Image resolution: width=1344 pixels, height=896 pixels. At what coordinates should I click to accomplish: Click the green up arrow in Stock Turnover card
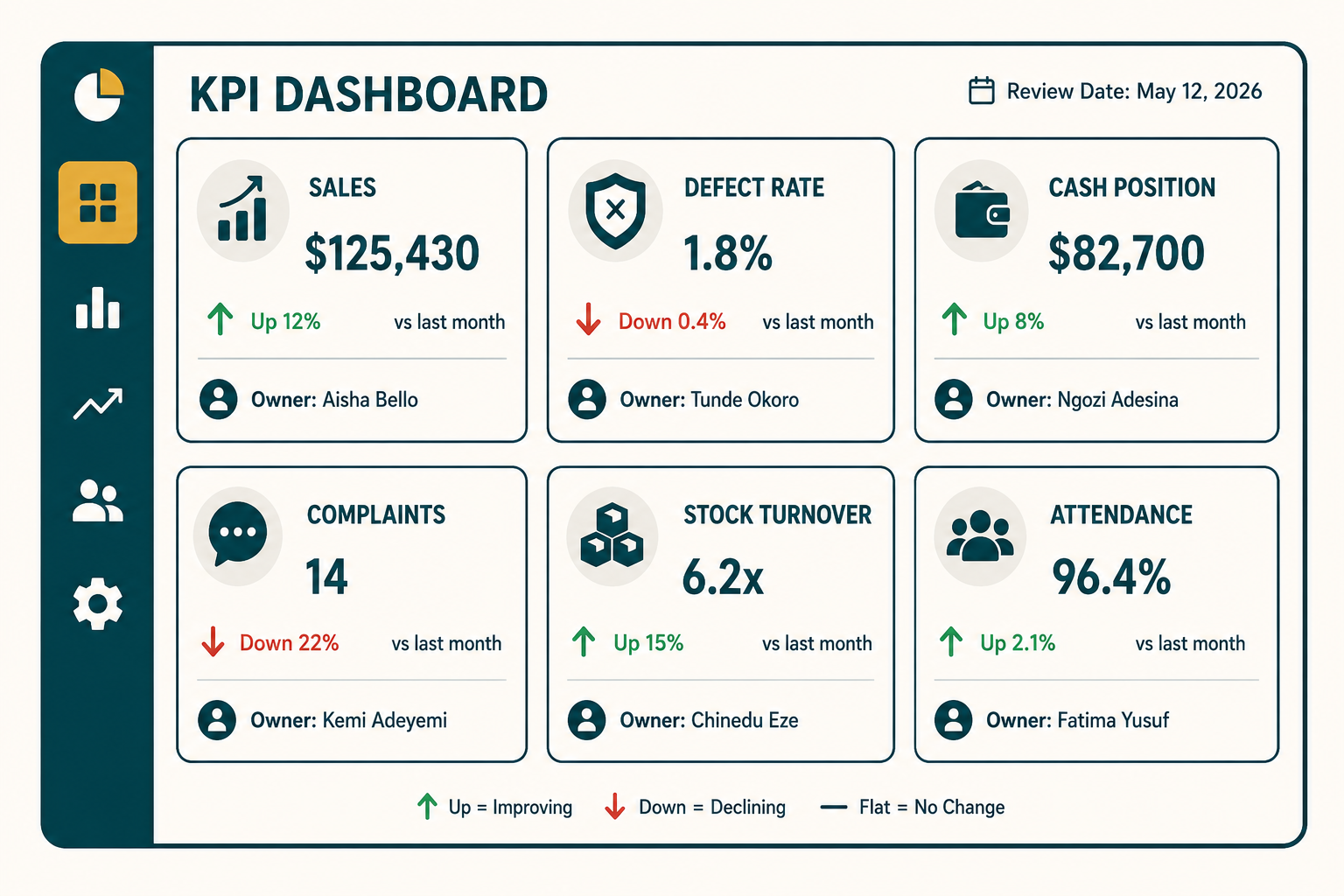point(584,641)
